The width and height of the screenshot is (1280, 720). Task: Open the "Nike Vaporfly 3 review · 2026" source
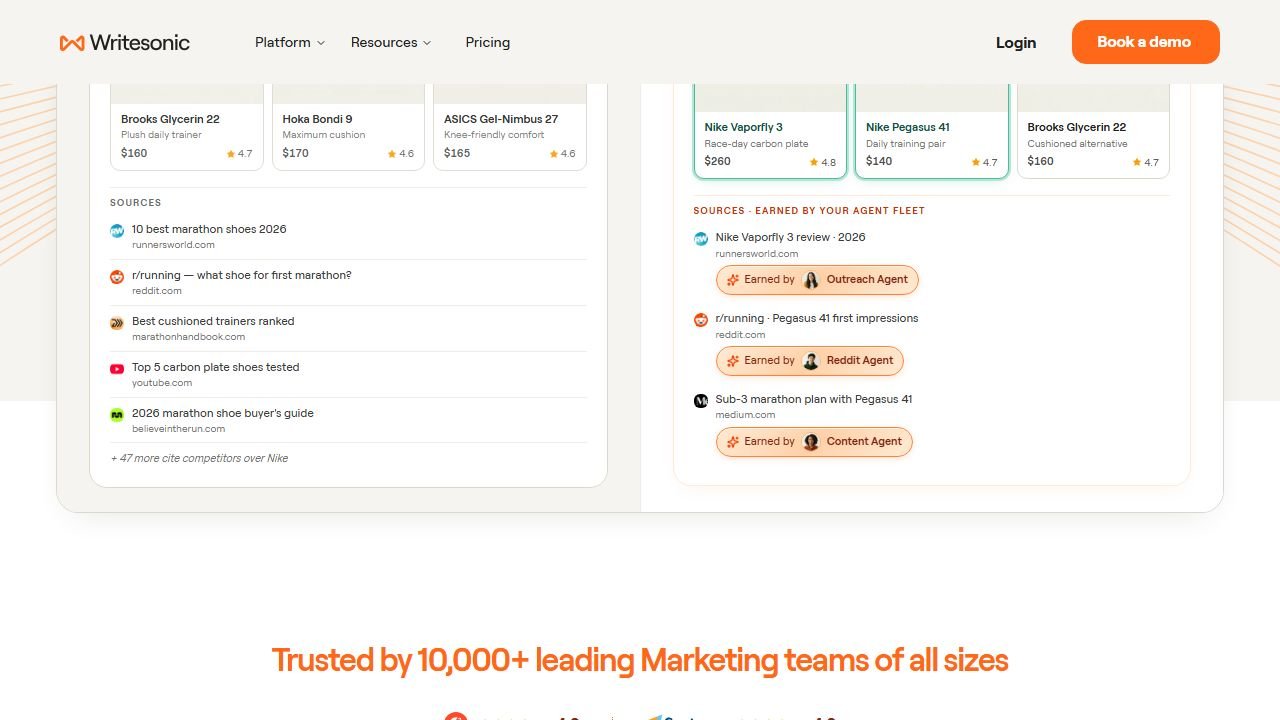point(791,237)
